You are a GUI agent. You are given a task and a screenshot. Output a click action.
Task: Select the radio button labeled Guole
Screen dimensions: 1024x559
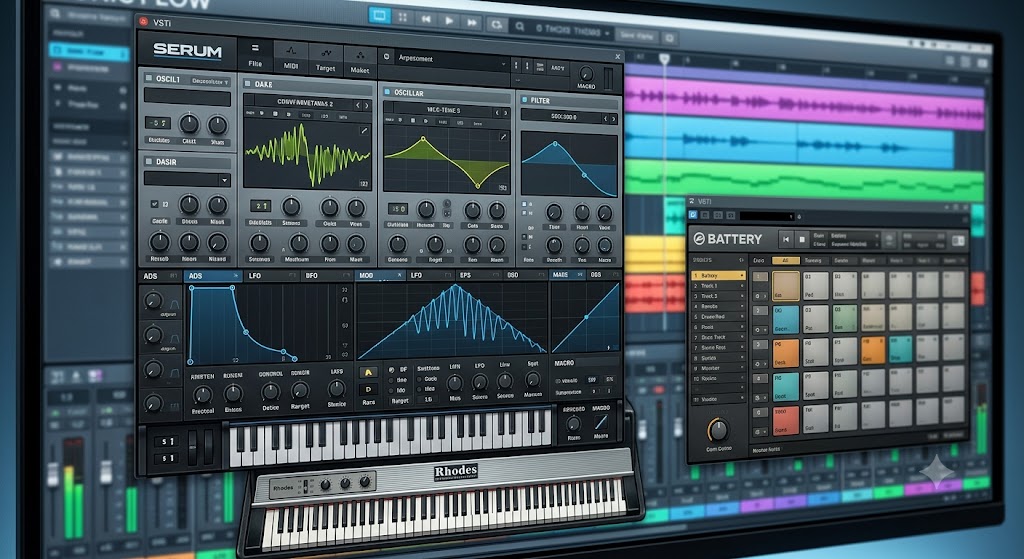(x=419, y=379)
